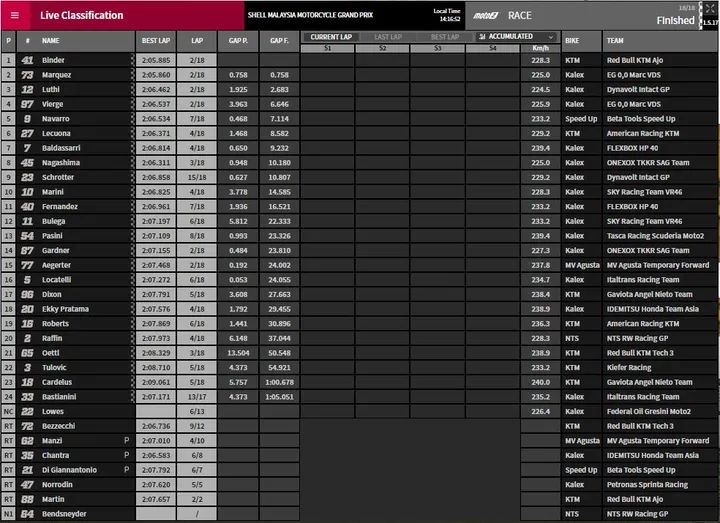Sort by the Lap column header
This screenshot has height=523, width=720.
pos(197,40)
